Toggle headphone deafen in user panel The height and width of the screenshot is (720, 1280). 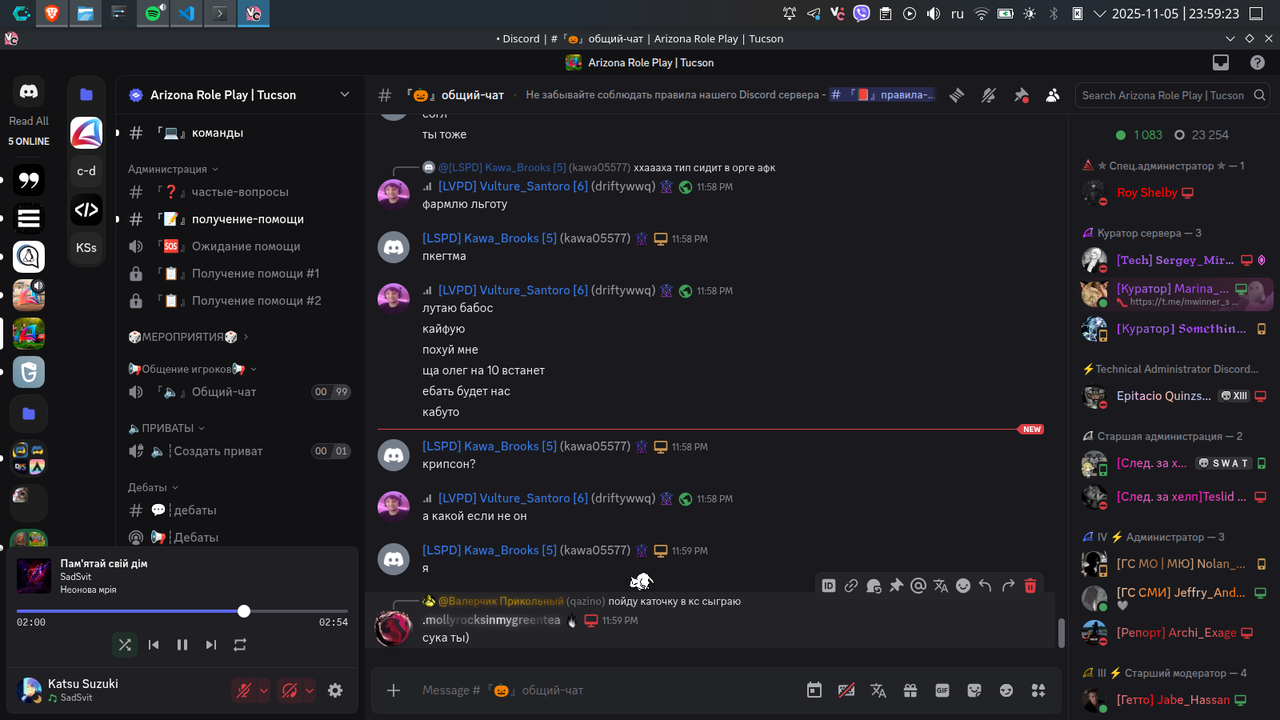[290, 690]
